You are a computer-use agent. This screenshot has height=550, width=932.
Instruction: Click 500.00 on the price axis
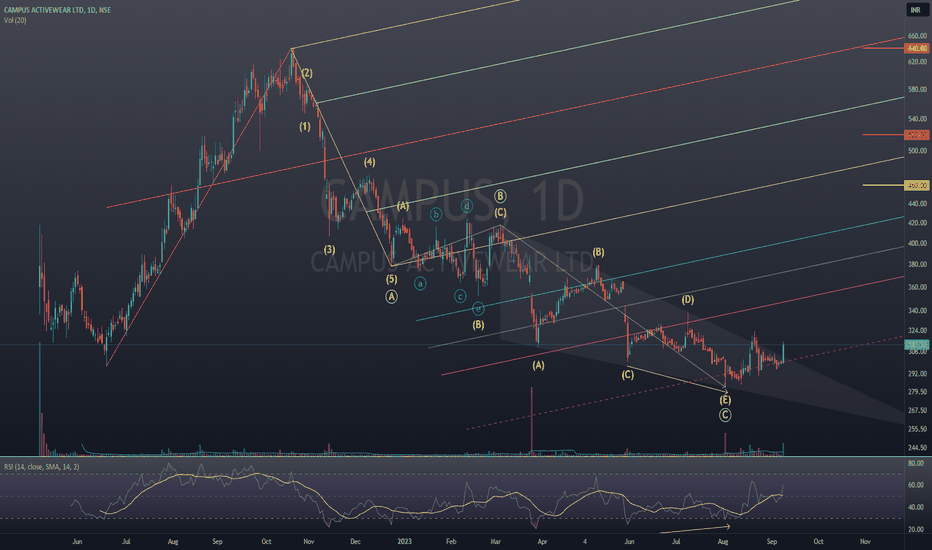tap(917, 151)
